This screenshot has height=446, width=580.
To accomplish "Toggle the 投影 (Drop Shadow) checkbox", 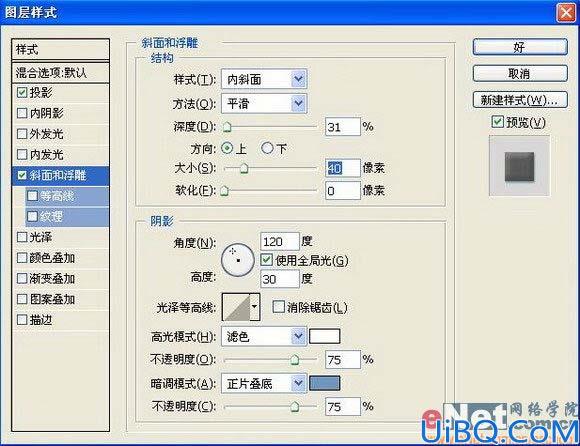I will (x=22, y=92).
